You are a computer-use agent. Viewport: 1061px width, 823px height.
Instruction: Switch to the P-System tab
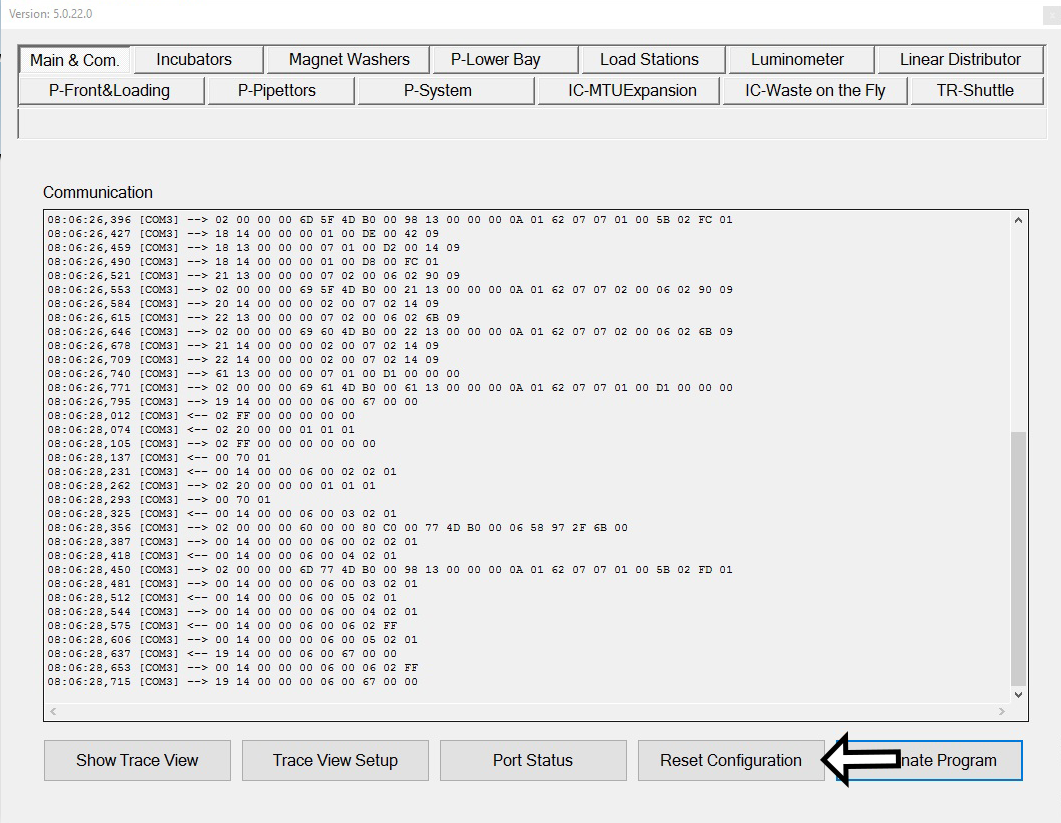438,91
